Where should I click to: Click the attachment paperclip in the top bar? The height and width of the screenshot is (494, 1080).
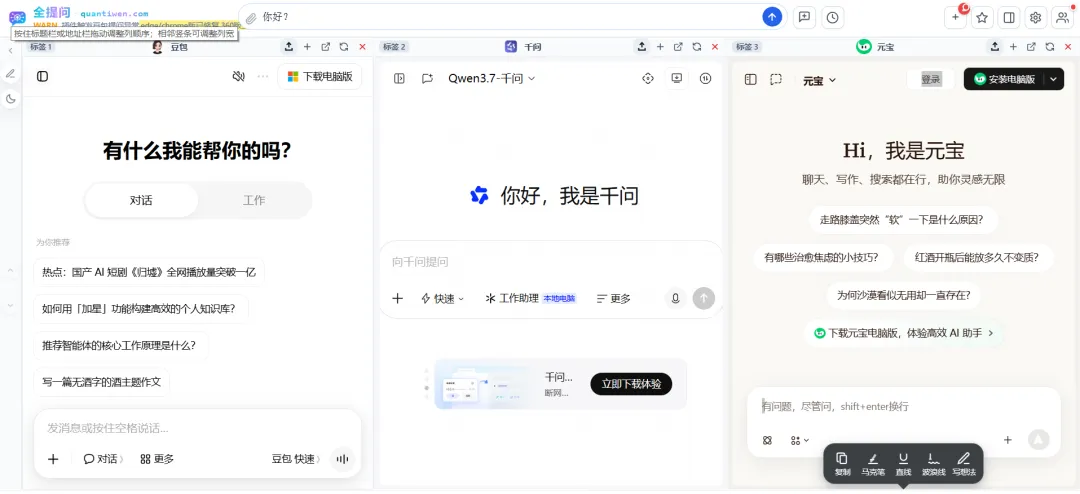251,18
